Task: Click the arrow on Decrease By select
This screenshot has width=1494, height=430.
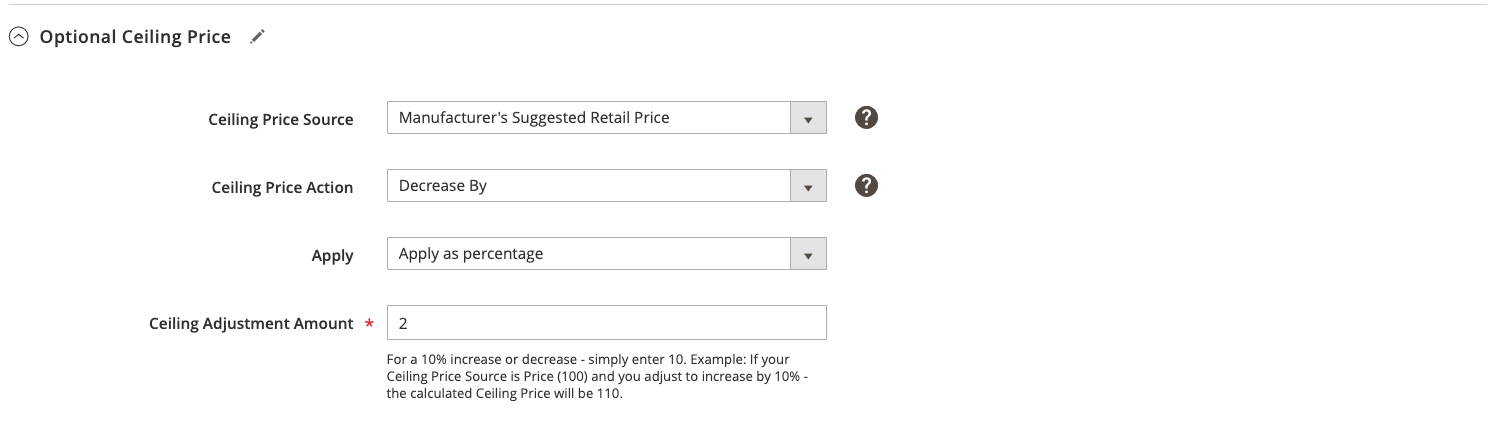Action: 808,186
